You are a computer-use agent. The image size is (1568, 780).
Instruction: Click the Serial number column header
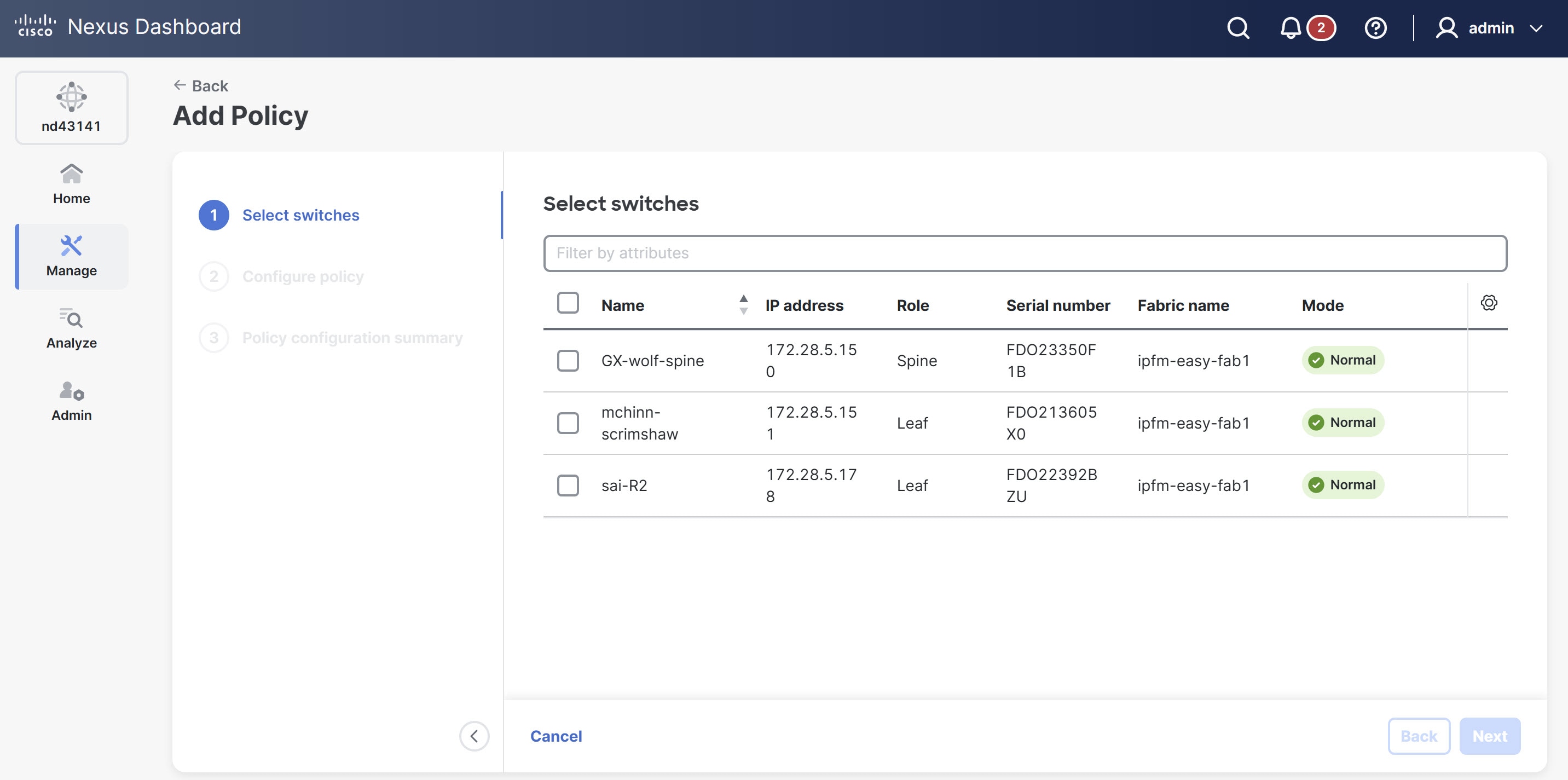coord(1058,305)
